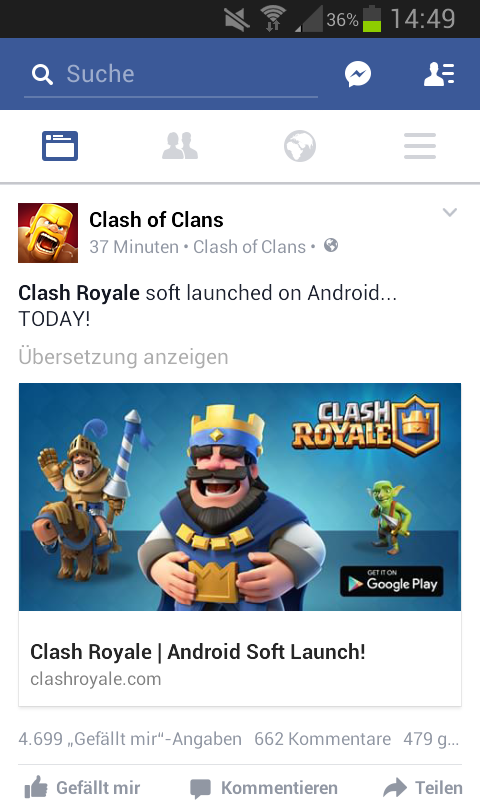Show translation via Übersetzung anzeigen
The width and height of the screenshot is (480, 800).
pyautogui.click(x=123, y=357)
